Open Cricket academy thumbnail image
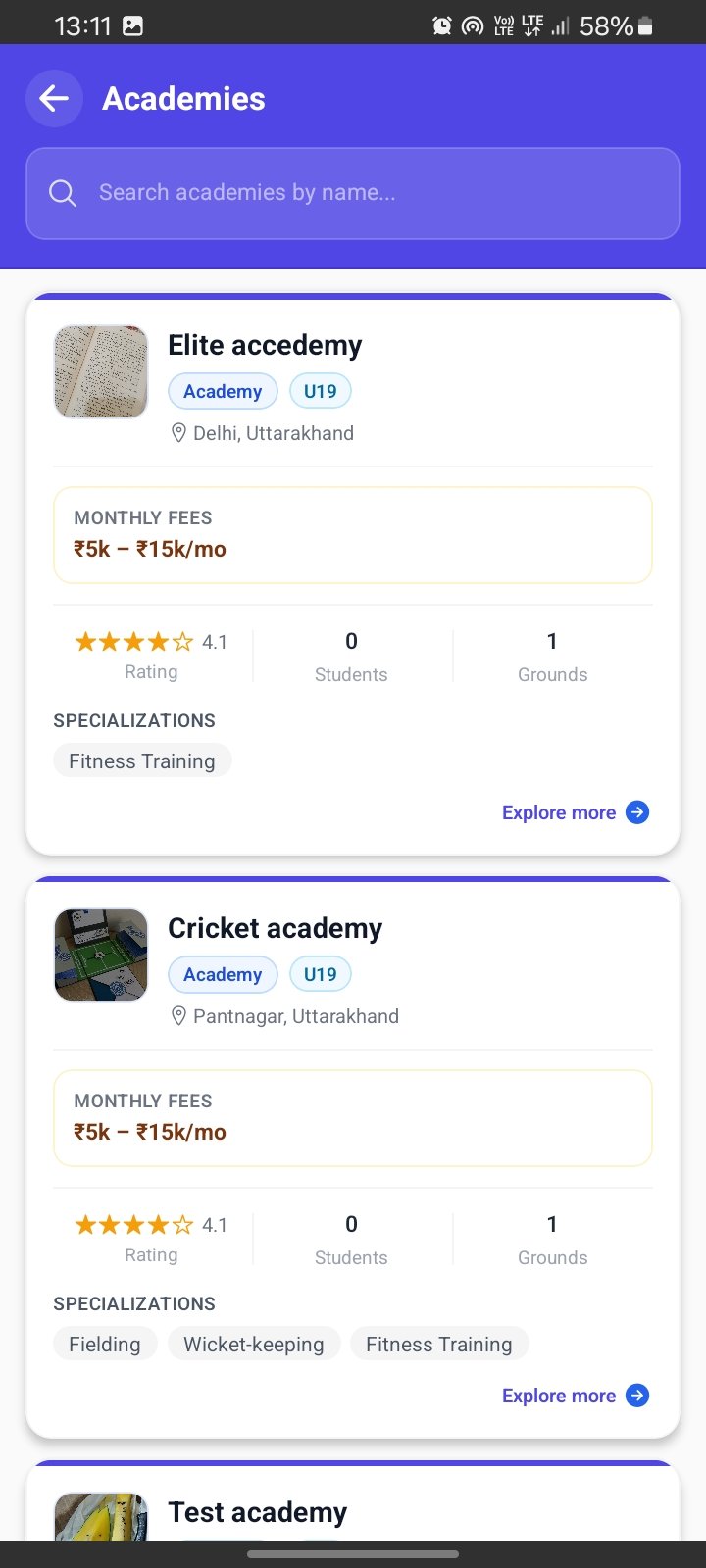Screen dimensions: 706x1568 coord(101,955)
